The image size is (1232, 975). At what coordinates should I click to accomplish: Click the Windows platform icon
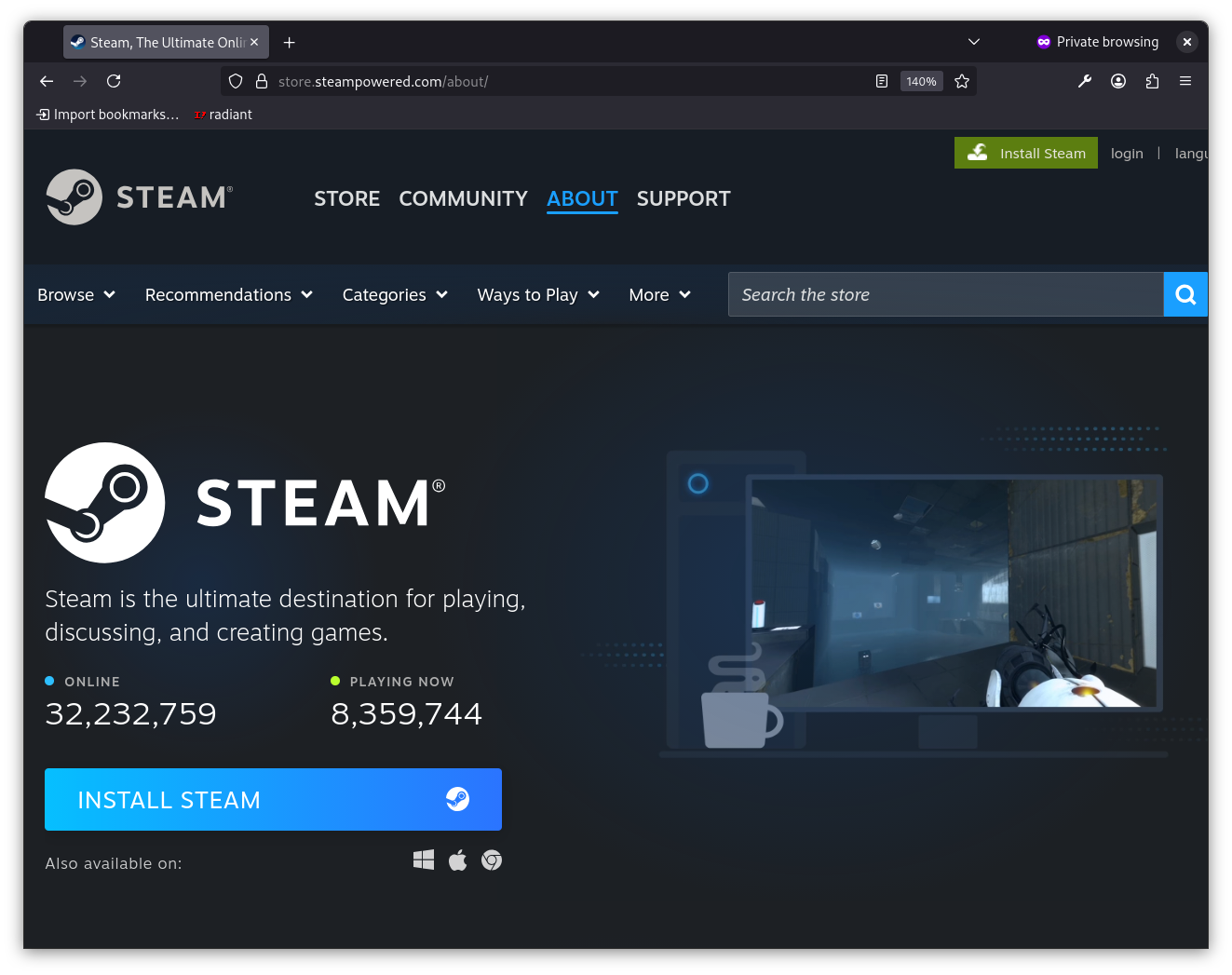tap(424, 860)
